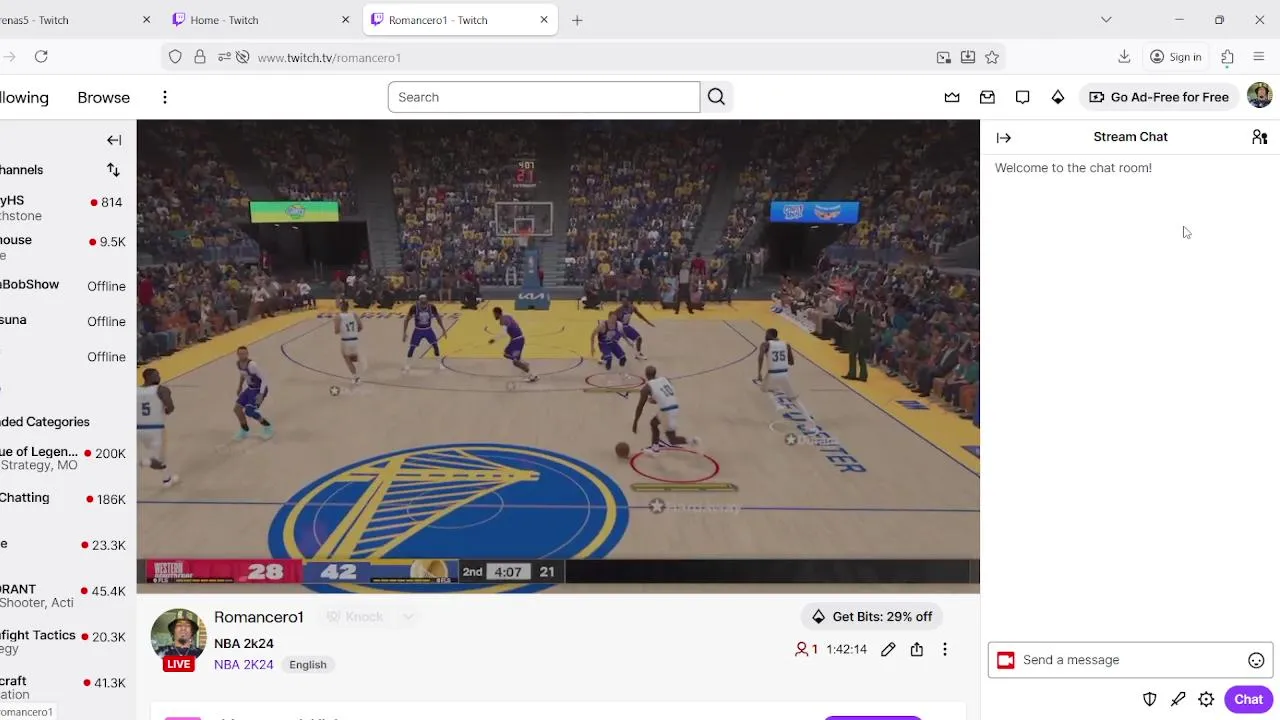This screenshot has width=1280, height=720.
Task: Collapse the left sidebar arrow icon
Action: 114,140
